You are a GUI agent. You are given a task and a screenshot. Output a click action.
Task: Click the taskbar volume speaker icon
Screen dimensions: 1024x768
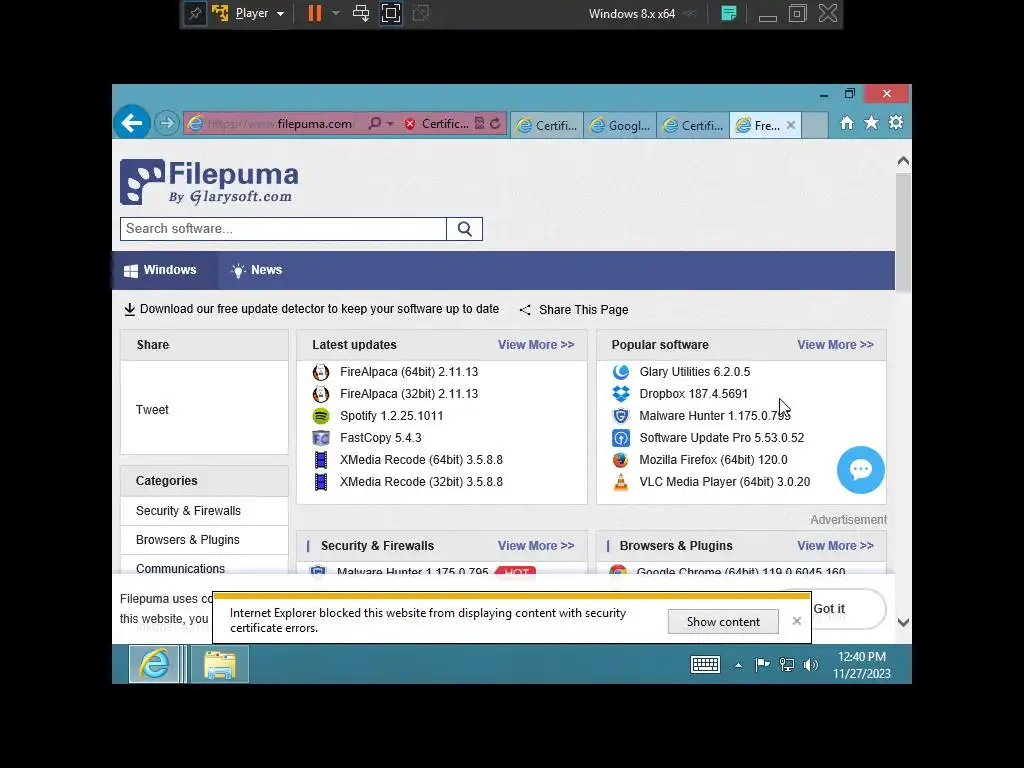[810, 665]
